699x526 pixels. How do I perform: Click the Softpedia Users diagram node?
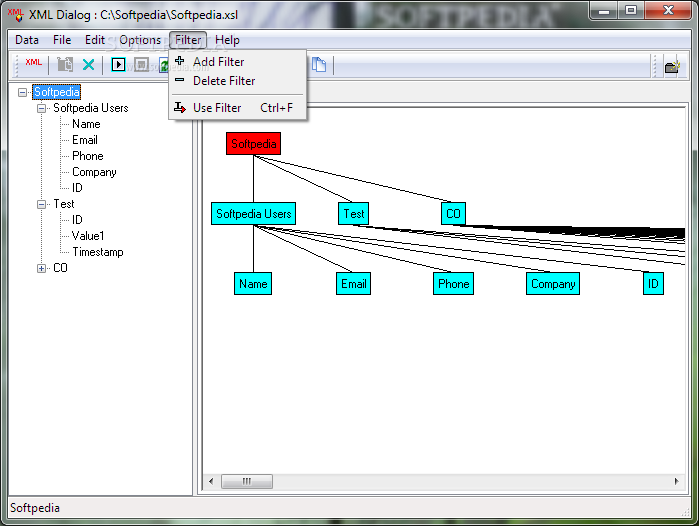click(253, 214)
